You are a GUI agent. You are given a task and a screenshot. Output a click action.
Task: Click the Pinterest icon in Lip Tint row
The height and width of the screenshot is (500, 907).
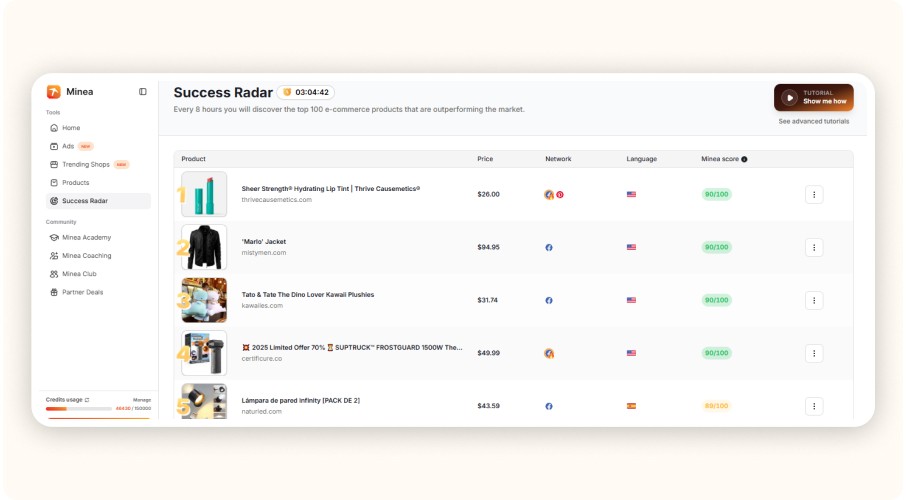coord(560,194)
